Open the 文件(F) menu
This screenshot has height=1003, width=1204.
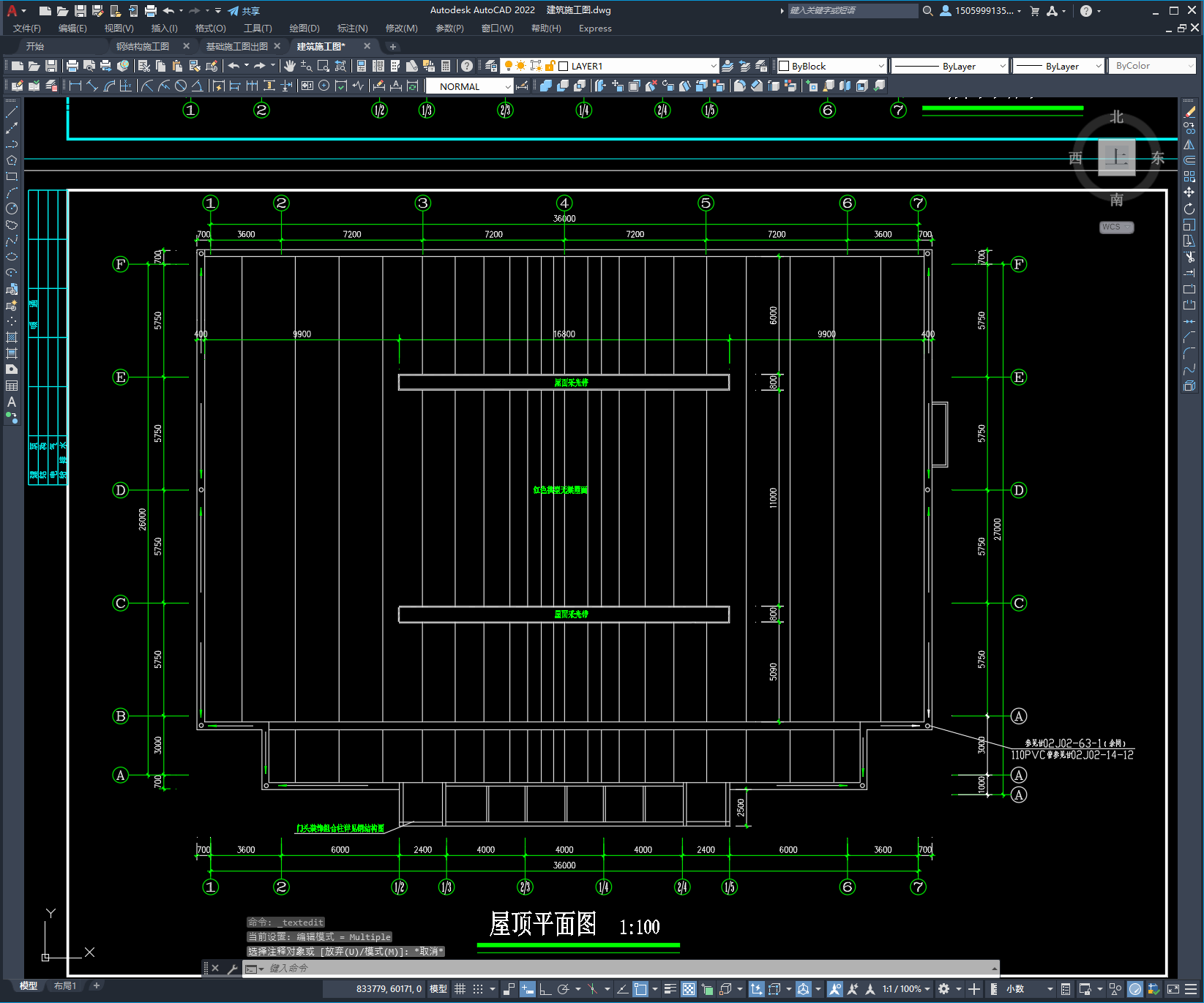pyautogui.click(x=27, y=29)
